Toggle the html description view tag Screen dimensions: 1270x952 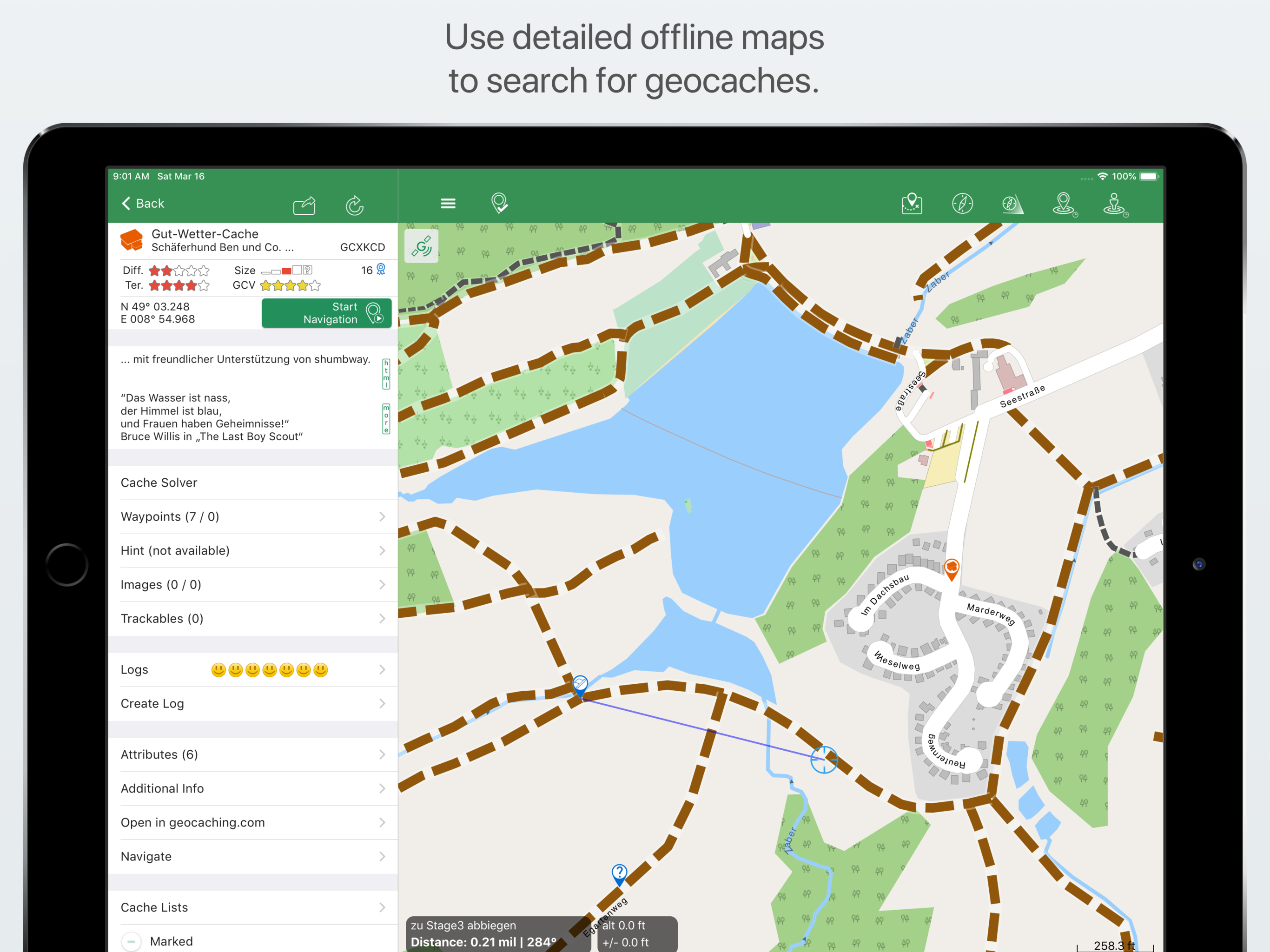[x=386, y=374]
